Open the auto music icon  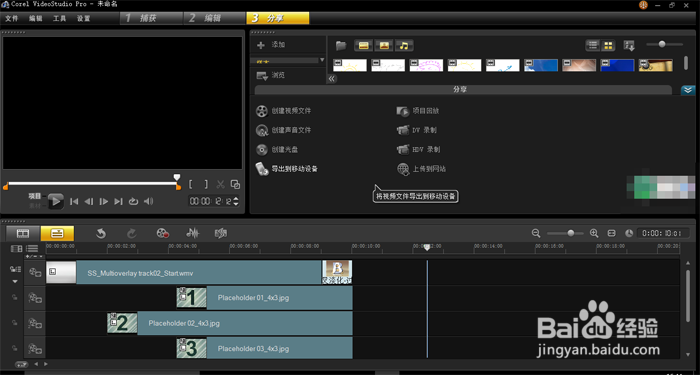pos(221,233)
